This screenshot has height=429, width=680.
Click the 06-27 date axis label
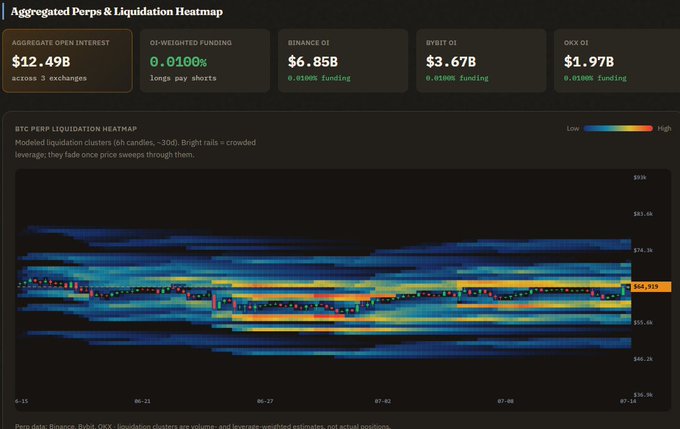click(x=265, y=401)
